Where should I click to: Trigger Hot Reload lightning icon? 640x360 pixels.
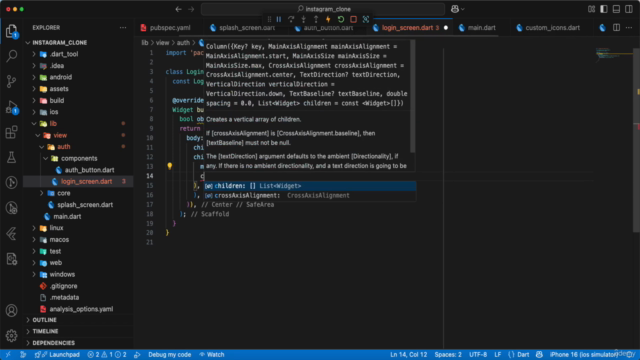pyautogui.click(x=328, y=19)
